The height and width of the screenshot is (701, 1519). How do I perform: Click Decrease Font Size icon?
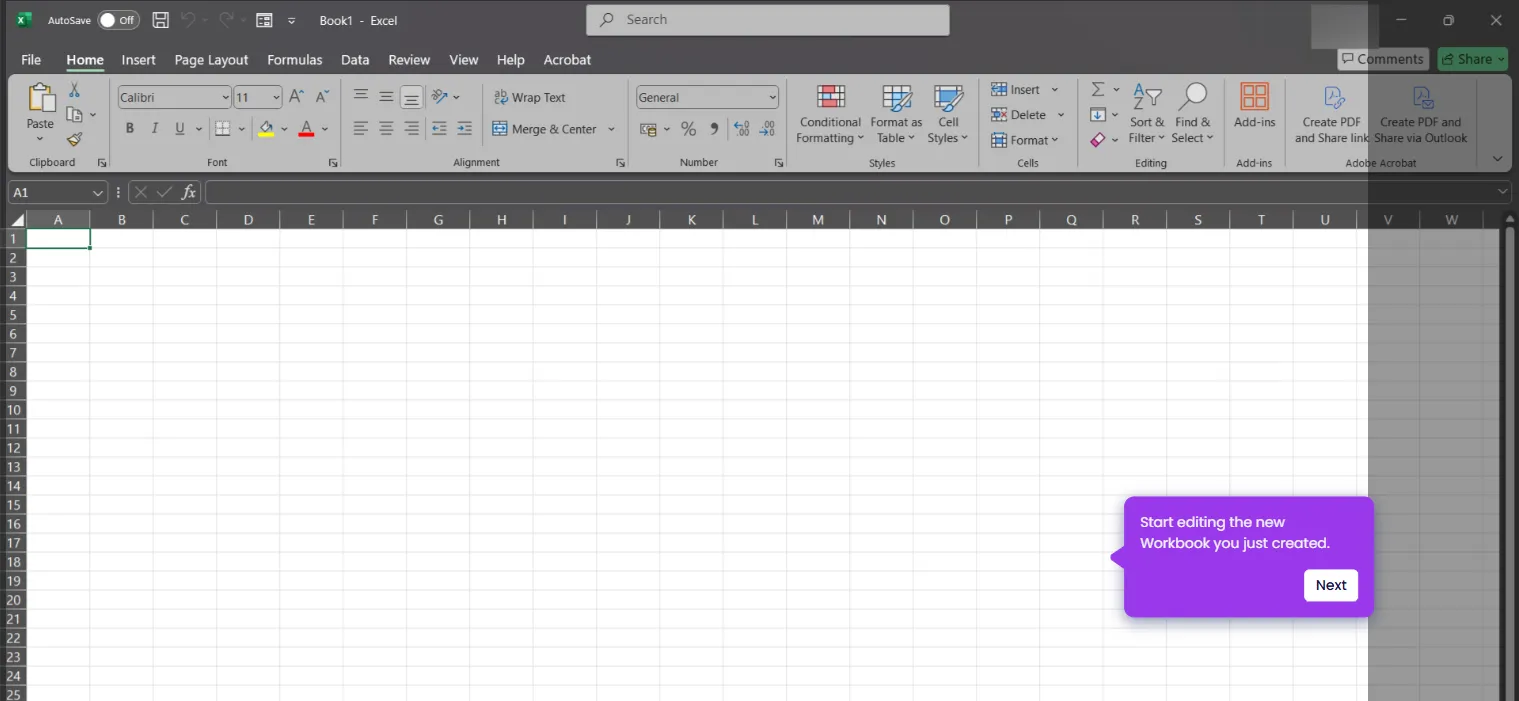pos(322,97)
